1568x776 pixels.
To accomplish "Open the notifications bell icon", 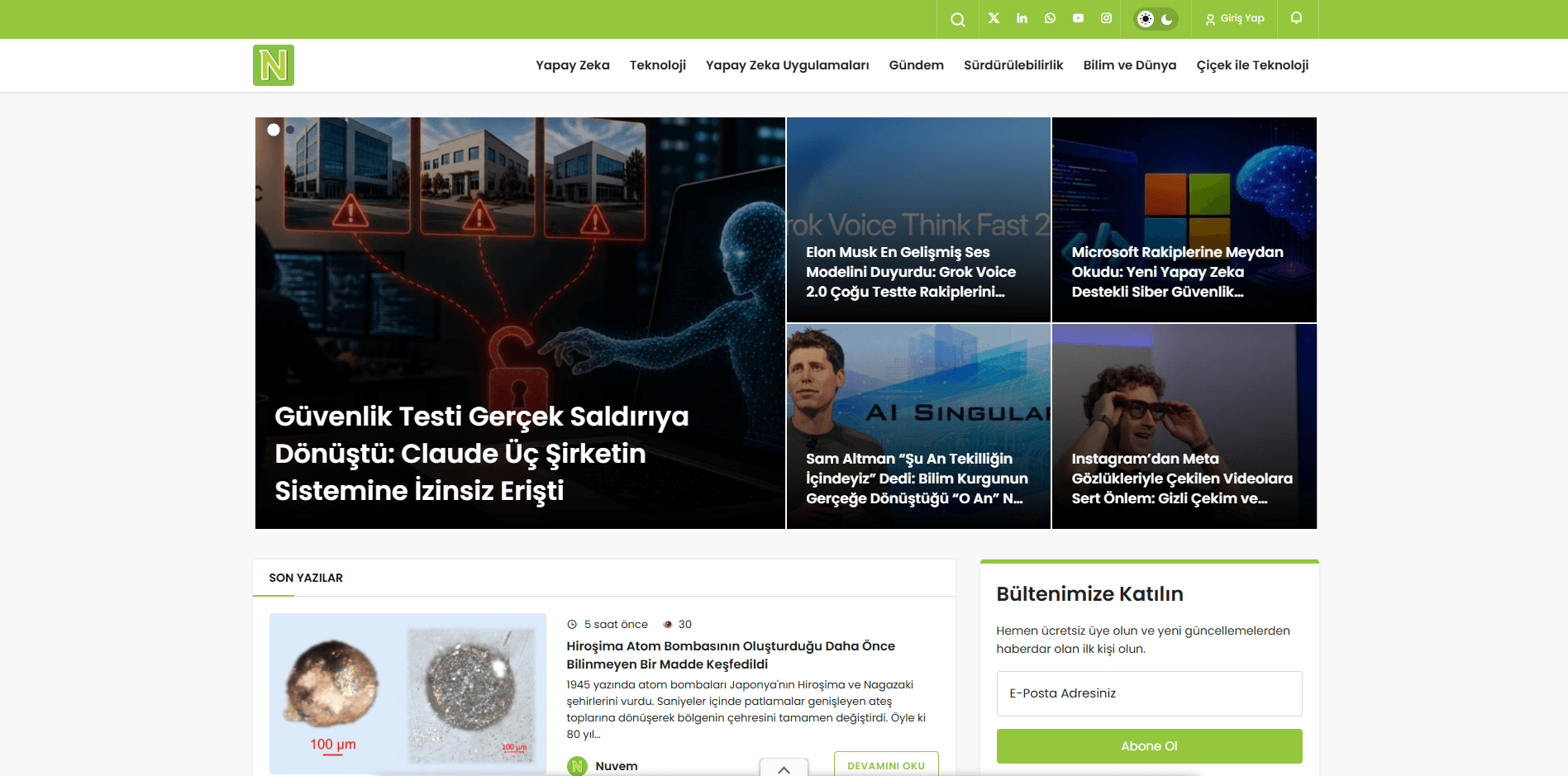I will [1296, 18].
